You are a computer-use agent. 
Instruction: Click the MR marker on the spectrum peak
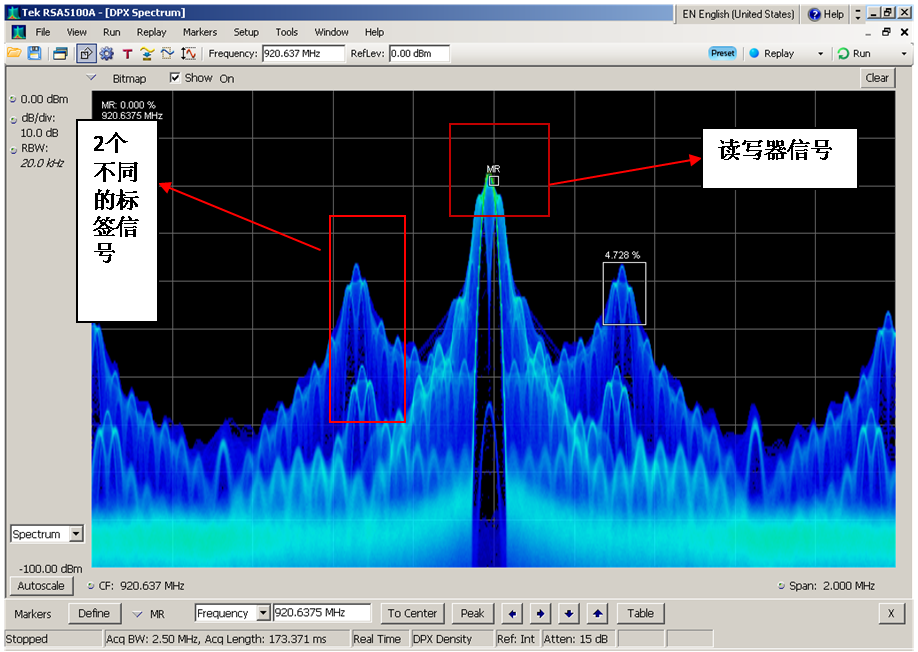pyautogui.click(x=494, y=181)
